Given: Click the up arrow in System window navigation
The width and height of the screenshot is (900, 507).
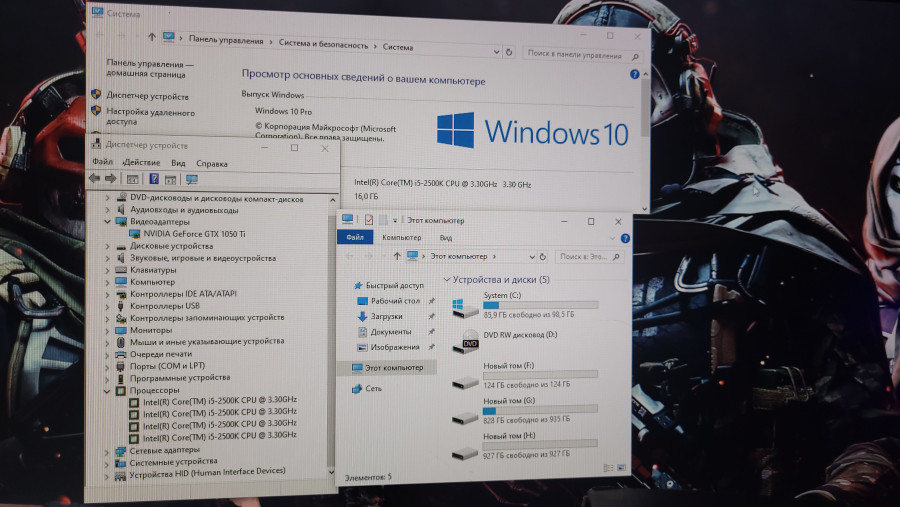Looking at the screenshot, I should [x=152, y=37].
